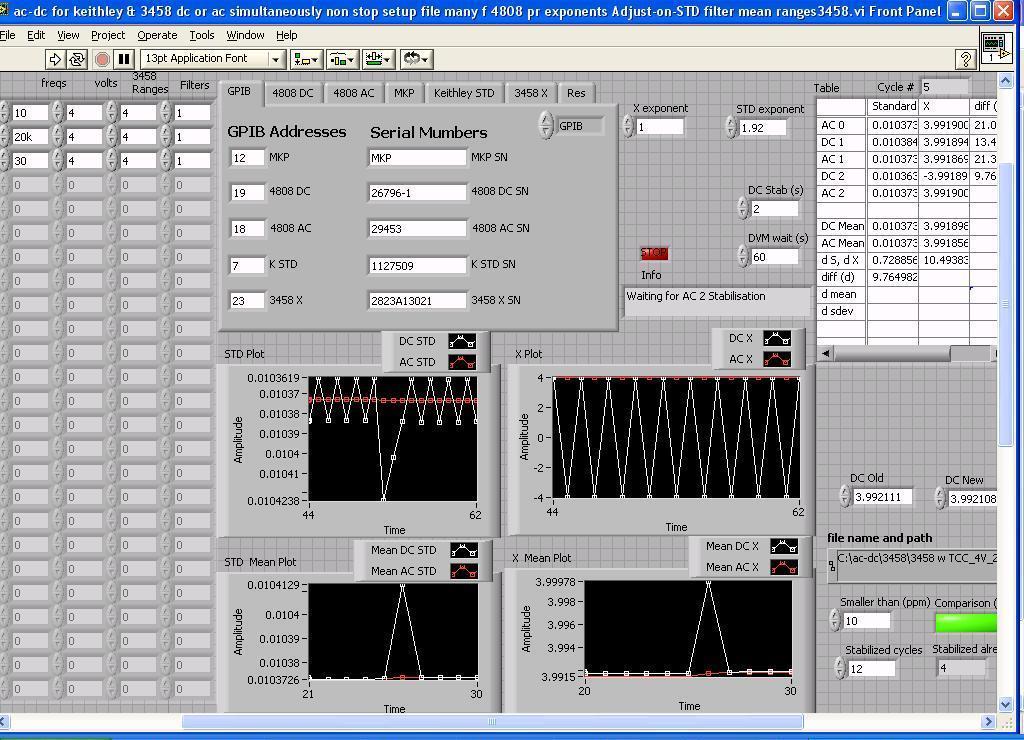1024x740 pixels.
Task: Click the 4808 DC SN field
Action: pyautogui.click(x=417, y=193)
